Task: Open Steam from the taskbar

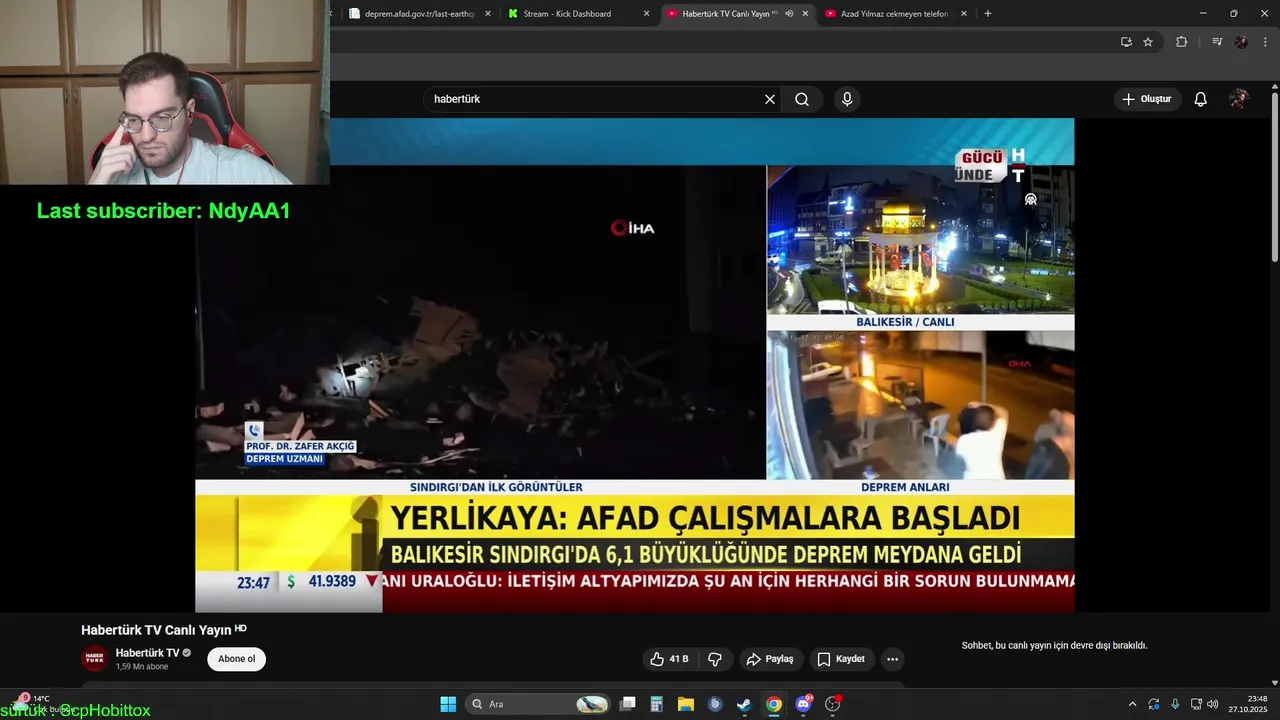Action: (744, 704)
